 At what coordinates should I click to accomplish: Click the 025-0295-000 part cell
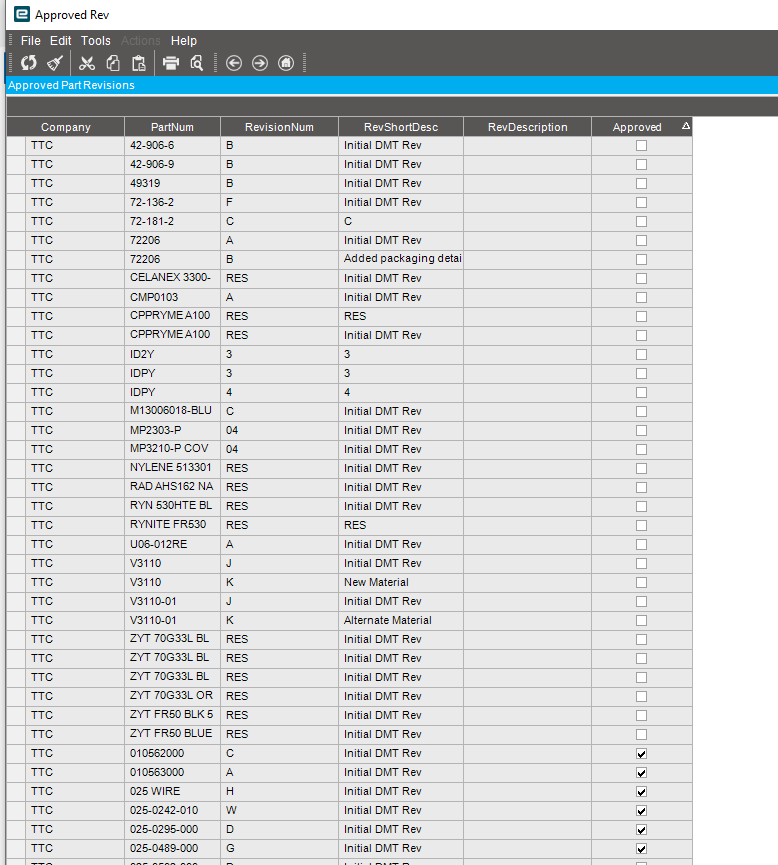click(x=172, y=829)
